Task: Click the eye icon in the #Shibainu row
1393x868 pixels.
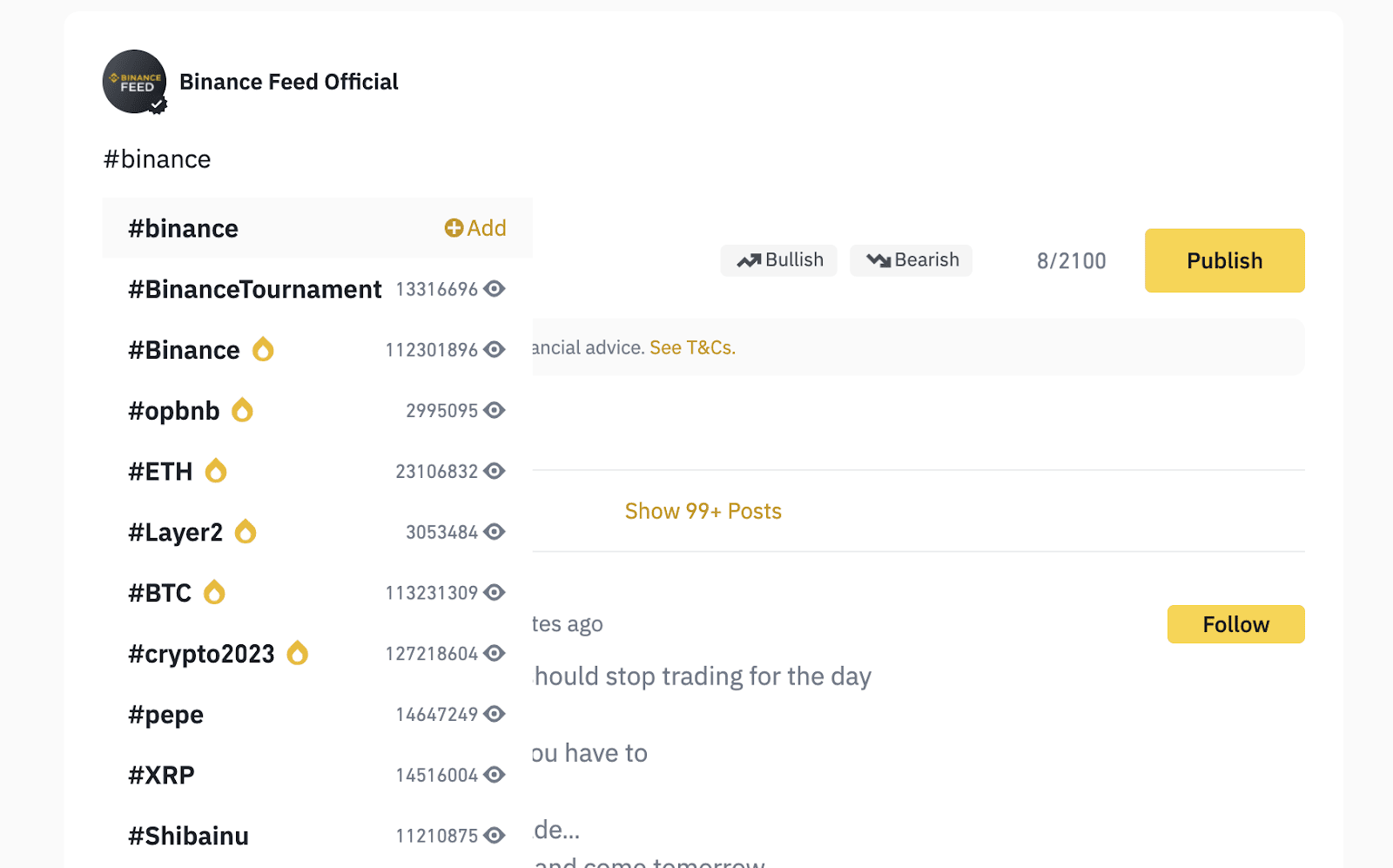Action: pyautogui.click(x=495, y=836)
